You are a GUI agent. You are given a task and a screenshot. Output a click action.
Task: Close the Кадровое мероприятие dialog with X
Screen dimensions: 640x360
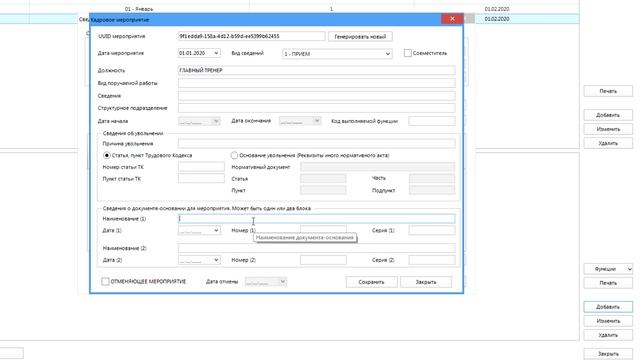click(x=452, y=19)
